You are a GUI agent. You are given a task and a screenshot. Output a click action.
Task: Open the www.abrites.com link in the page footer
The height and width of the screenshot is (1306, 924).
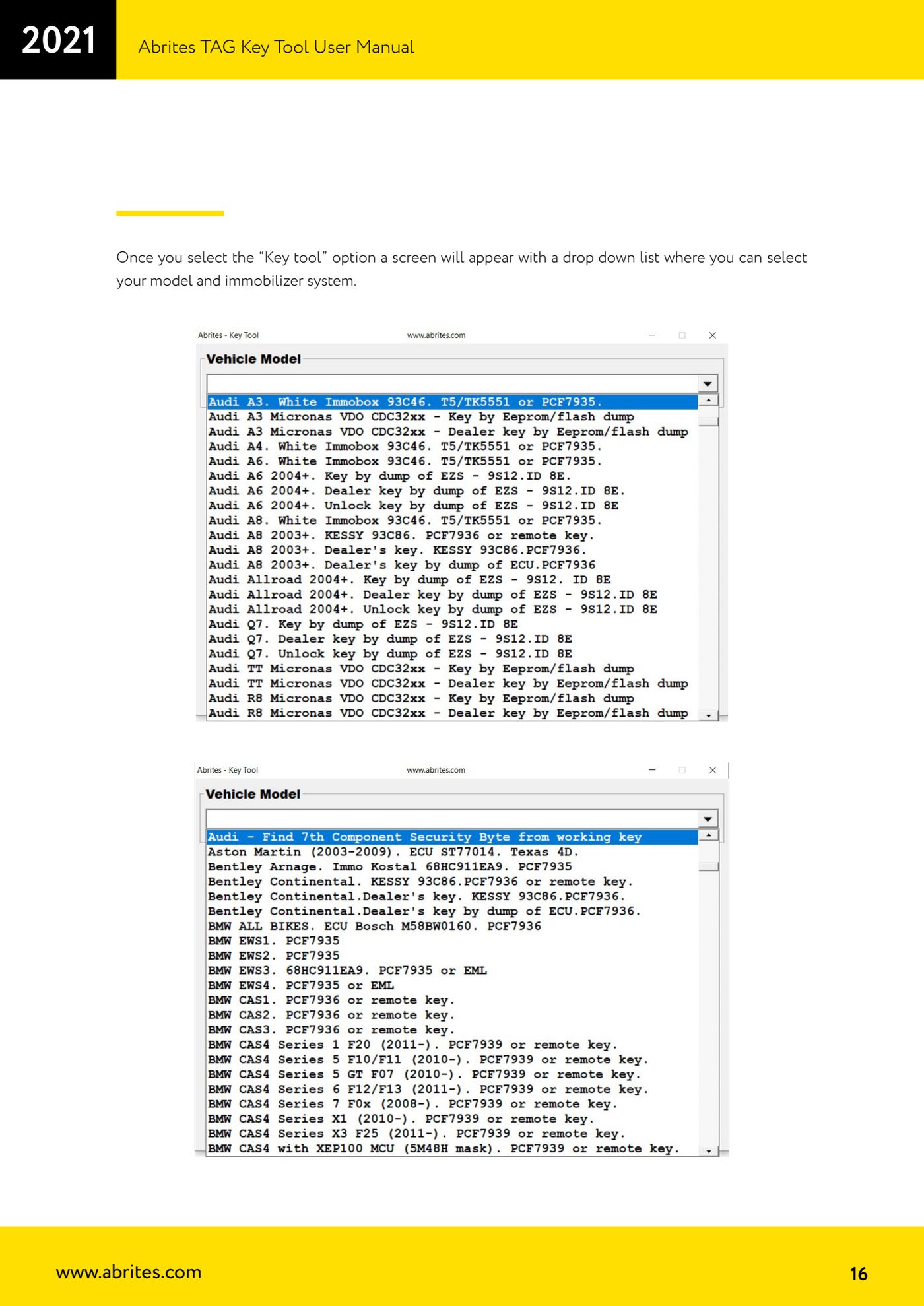[x=129, y=1272]
